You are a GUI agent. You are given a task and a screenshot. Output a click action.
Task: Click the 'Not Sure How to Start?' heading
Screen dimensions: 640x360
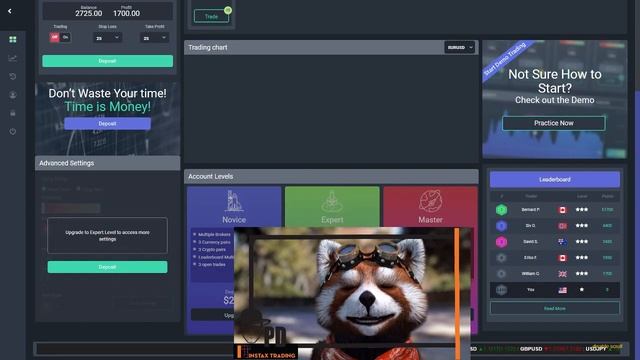coord(555,81)
